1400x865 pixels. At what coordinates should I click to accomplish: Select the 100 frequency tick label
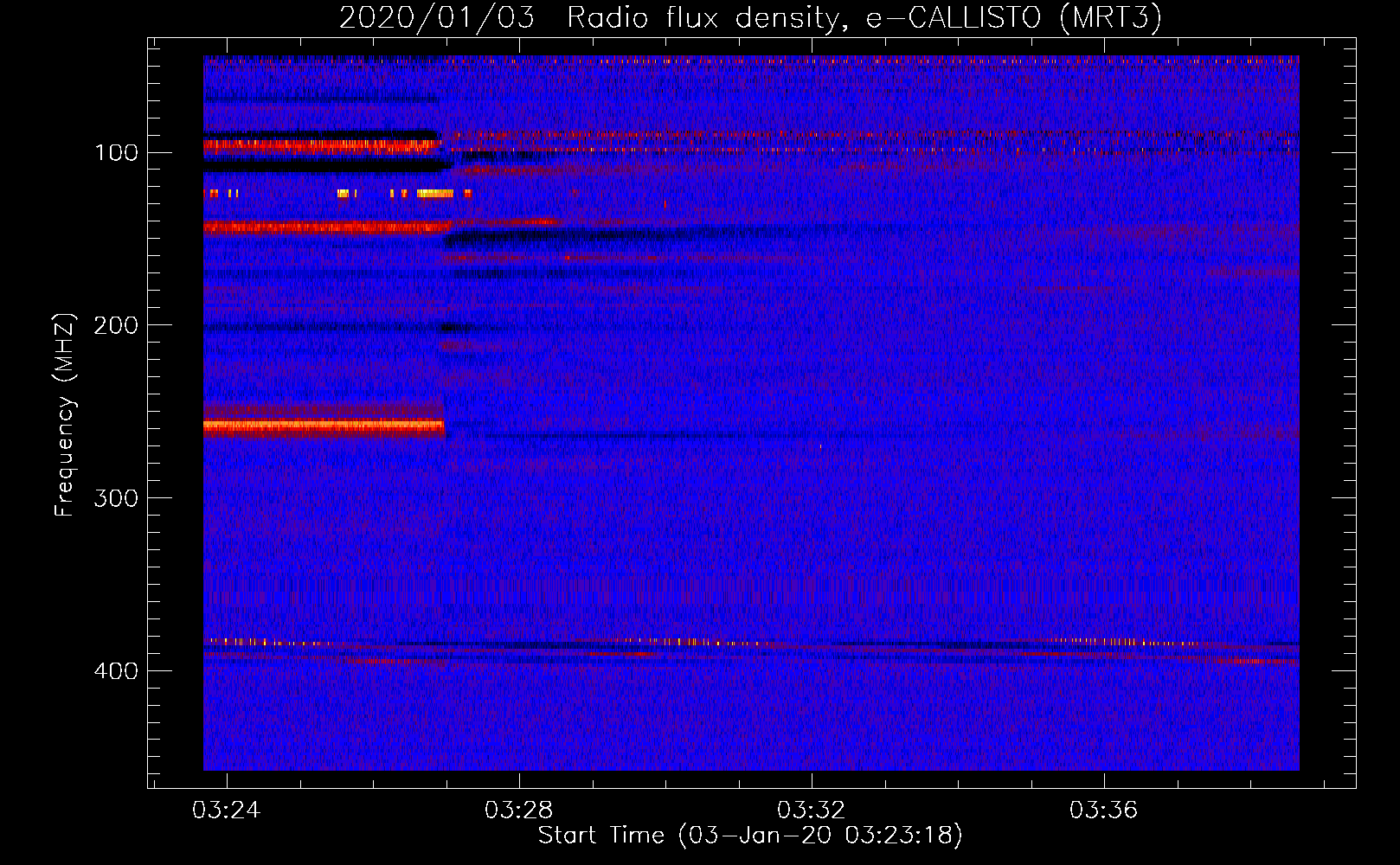tap(116, 153)
